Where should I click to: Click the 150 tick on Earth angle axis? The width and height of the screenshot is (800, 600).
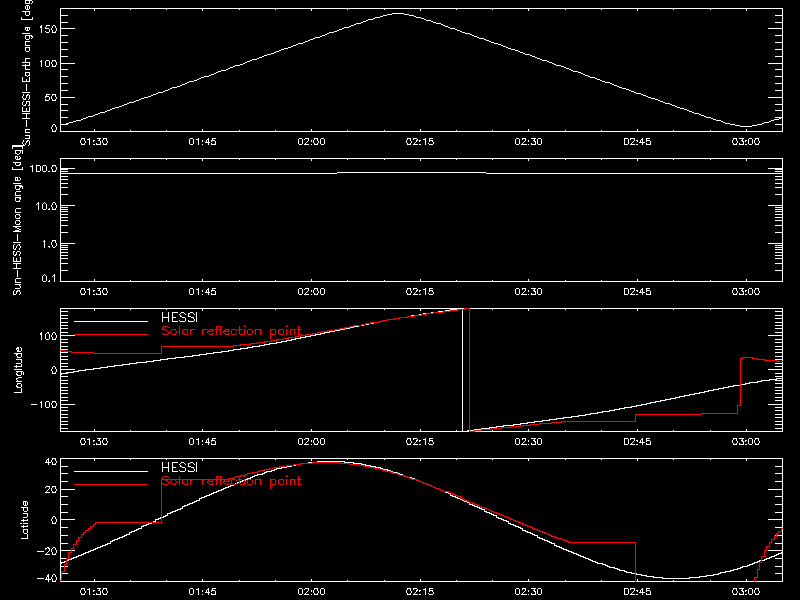48,29
